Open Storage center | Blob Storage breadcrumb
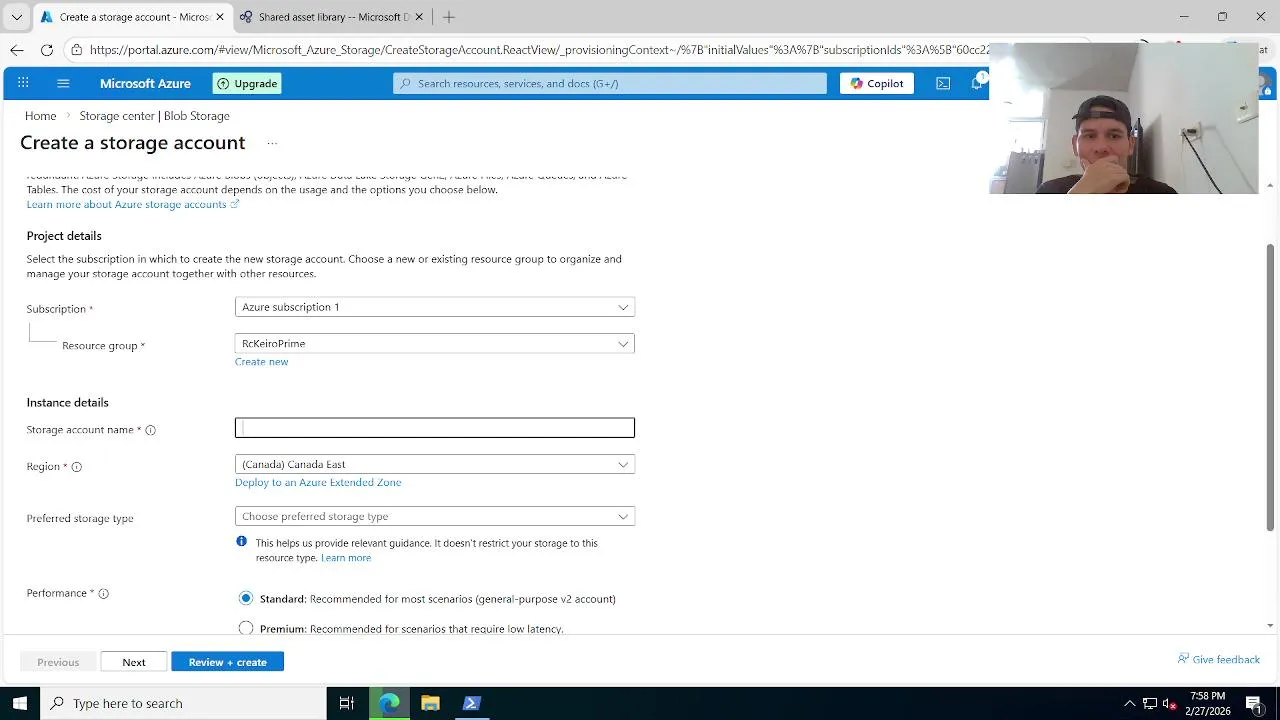The width and height of the screenshot is (1280, 720). point(155,116)
